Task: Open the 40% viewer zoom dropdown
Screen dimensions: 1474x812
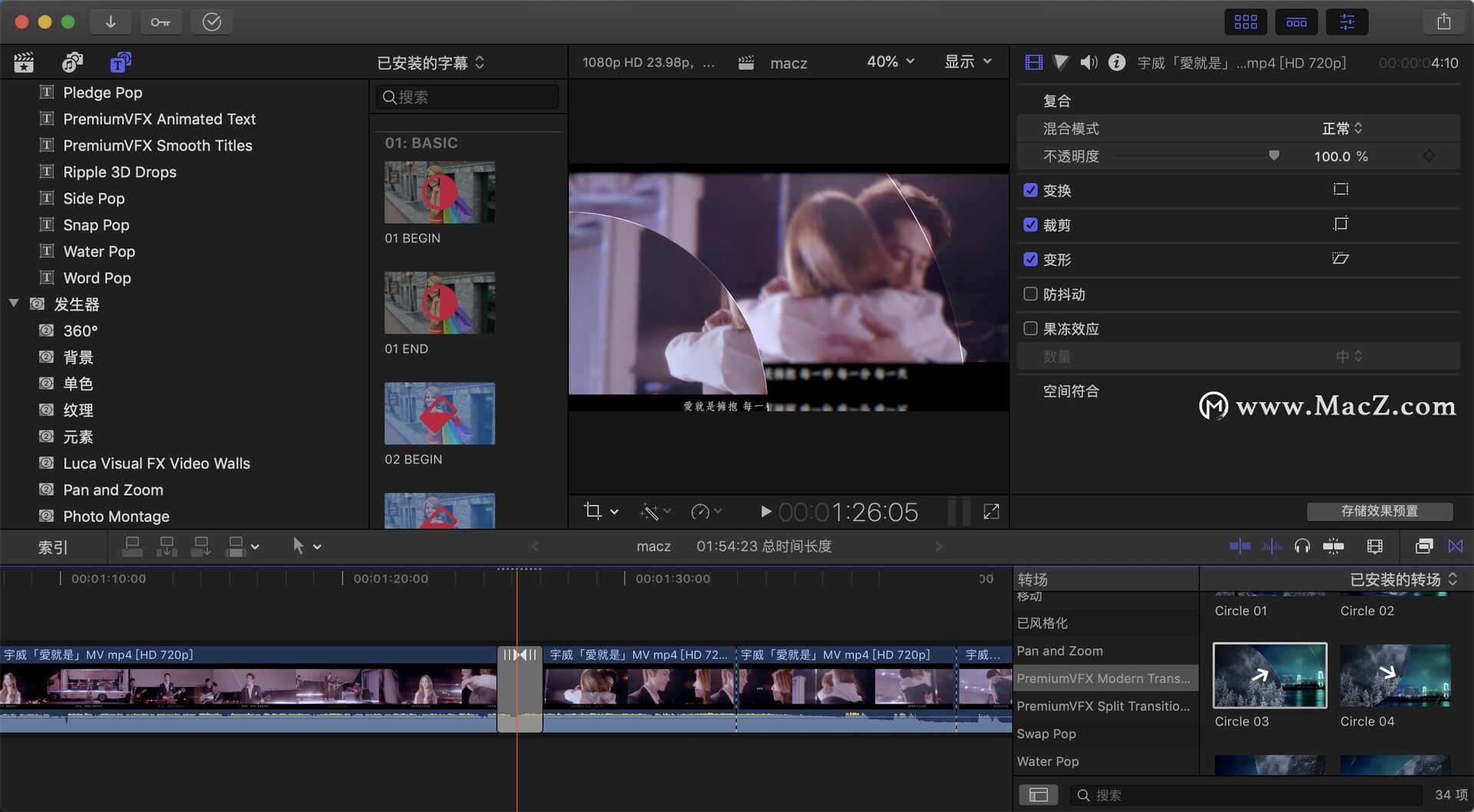Action: tap(891, 61)
